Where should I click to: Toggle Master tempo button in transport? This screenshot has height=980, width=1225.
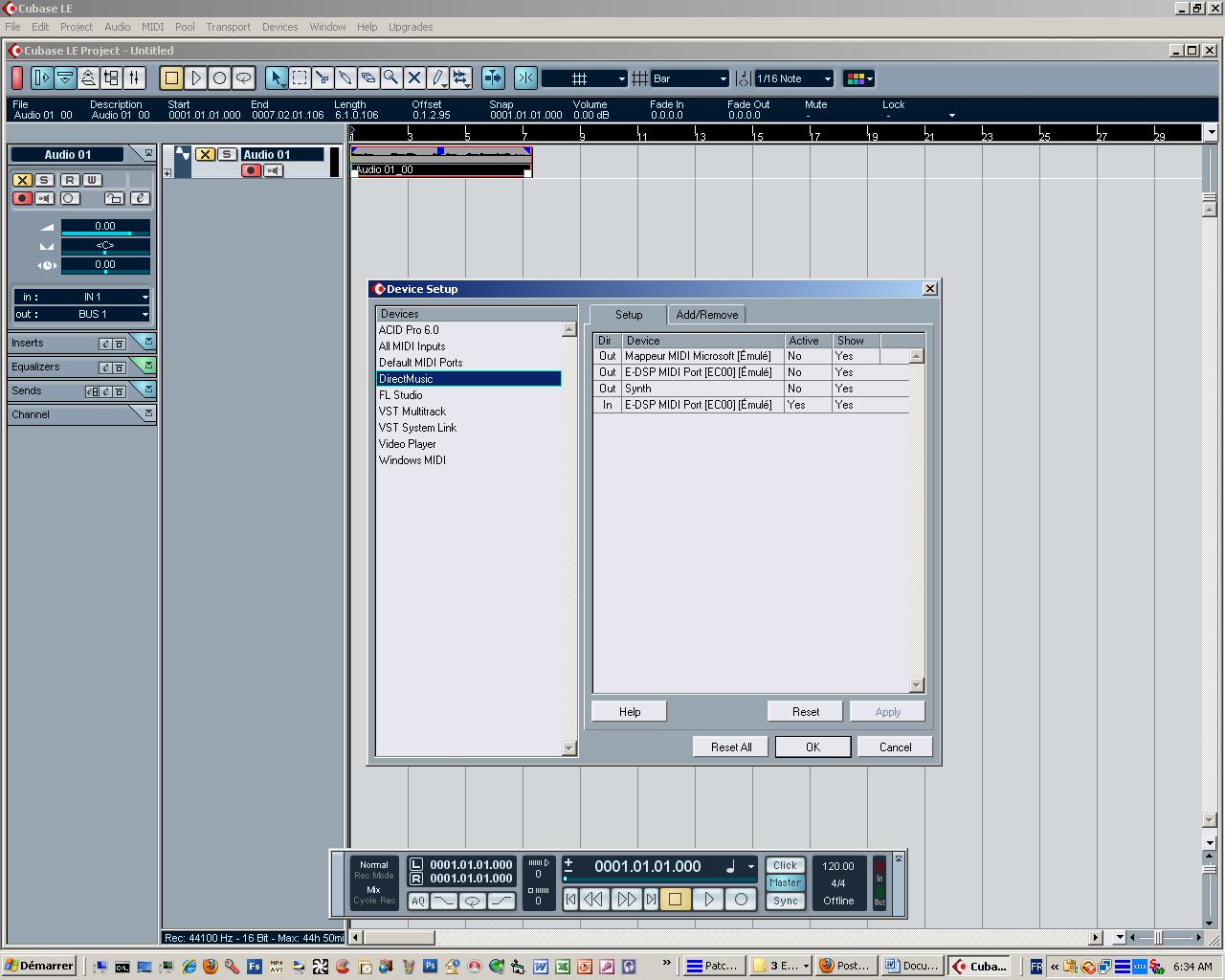(x=785, y=882)
